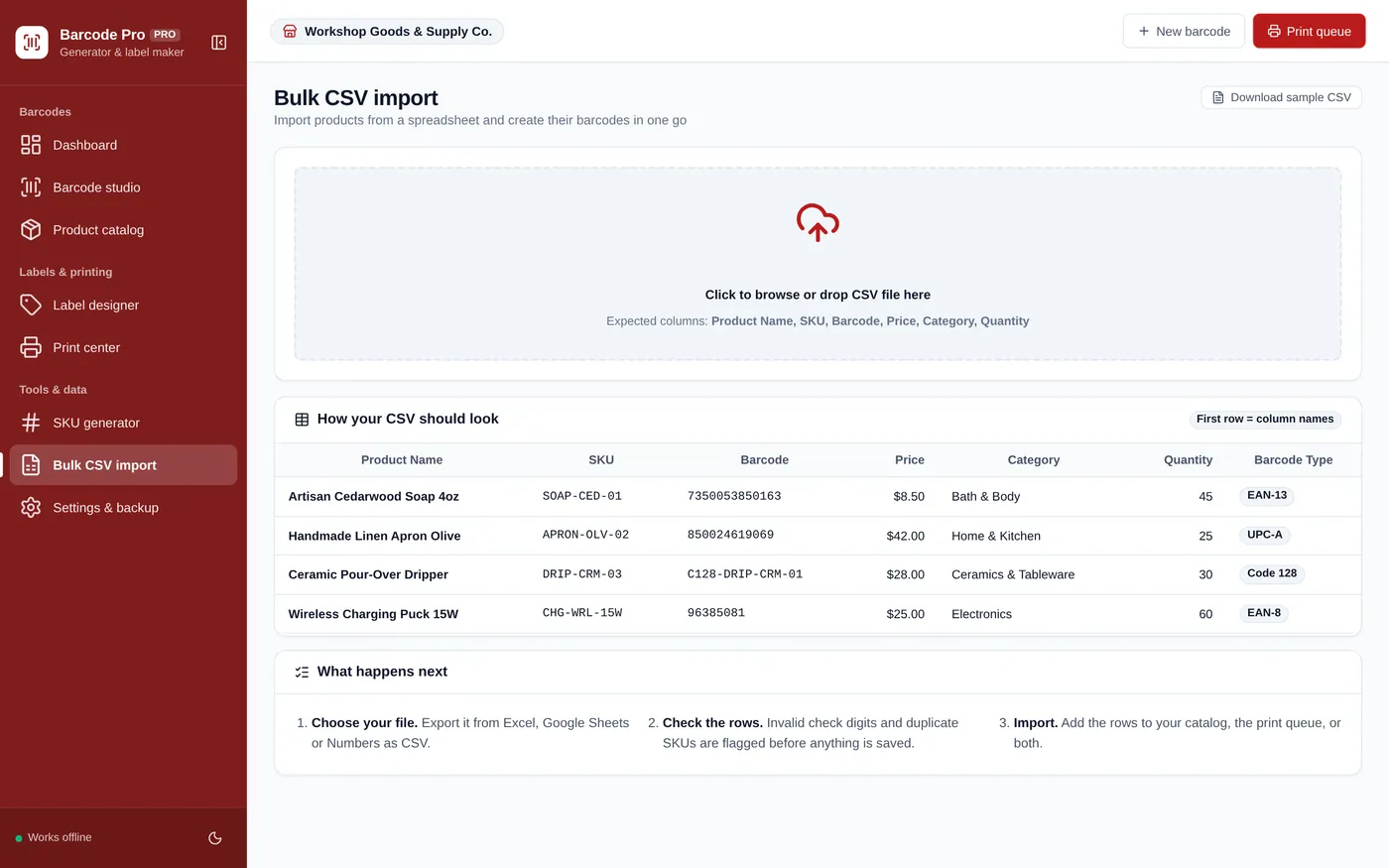Click the Bulk CSV import file icon

(31, 465)
